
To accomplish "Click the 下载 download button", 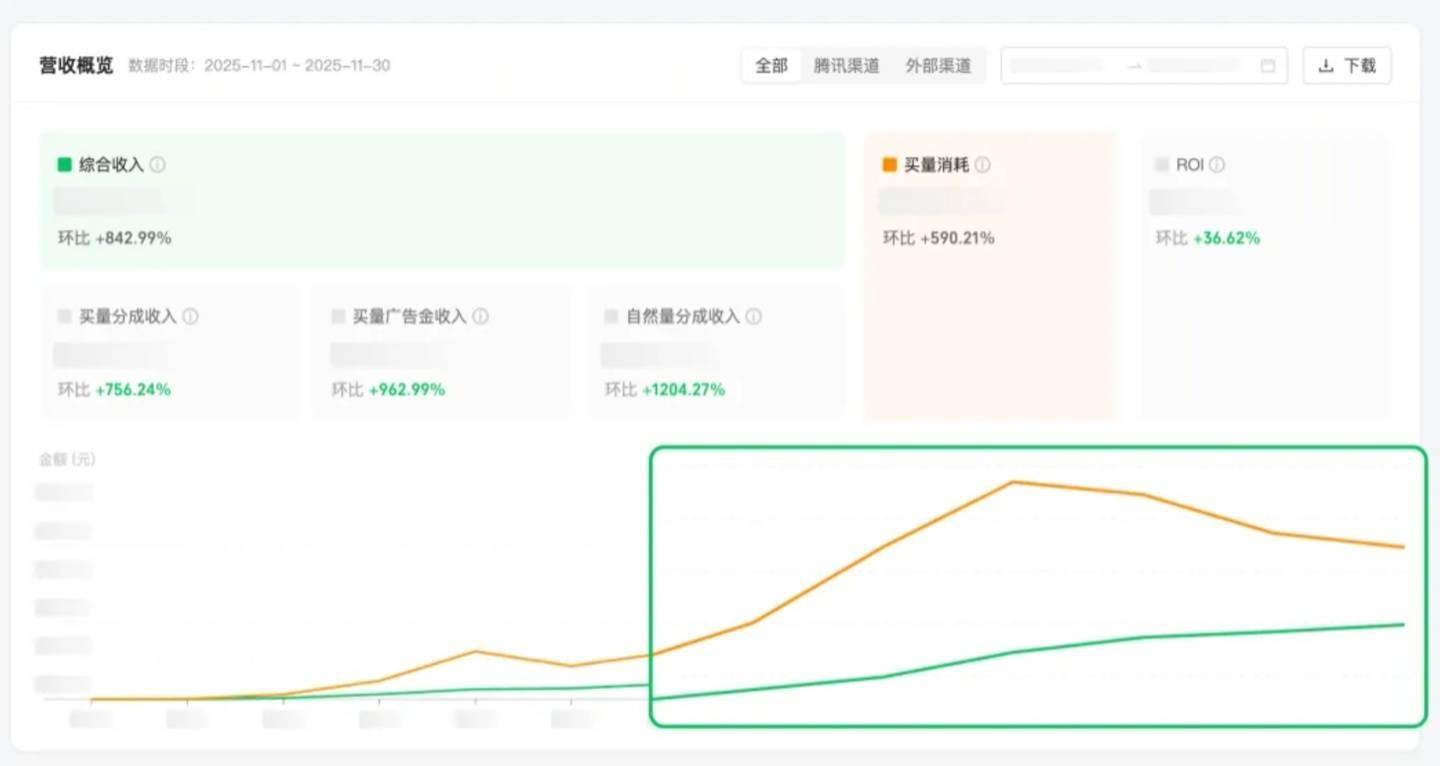I will pos(1346,66).
